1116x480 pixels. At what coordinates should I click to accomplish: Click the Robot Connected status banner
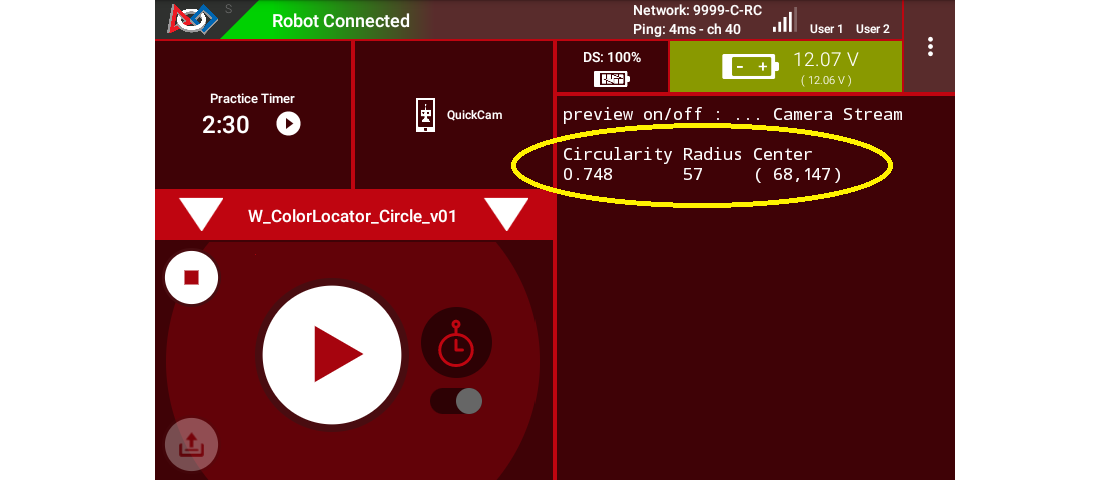pos(340,21)
